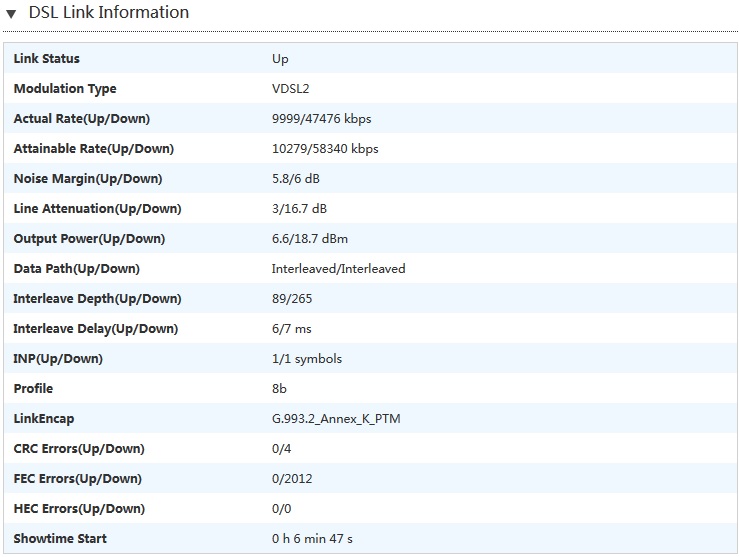Select the Interleave Delay(Up/Down) label
Image resolution: width=739 pixels, height=557 pixels.
95,329
